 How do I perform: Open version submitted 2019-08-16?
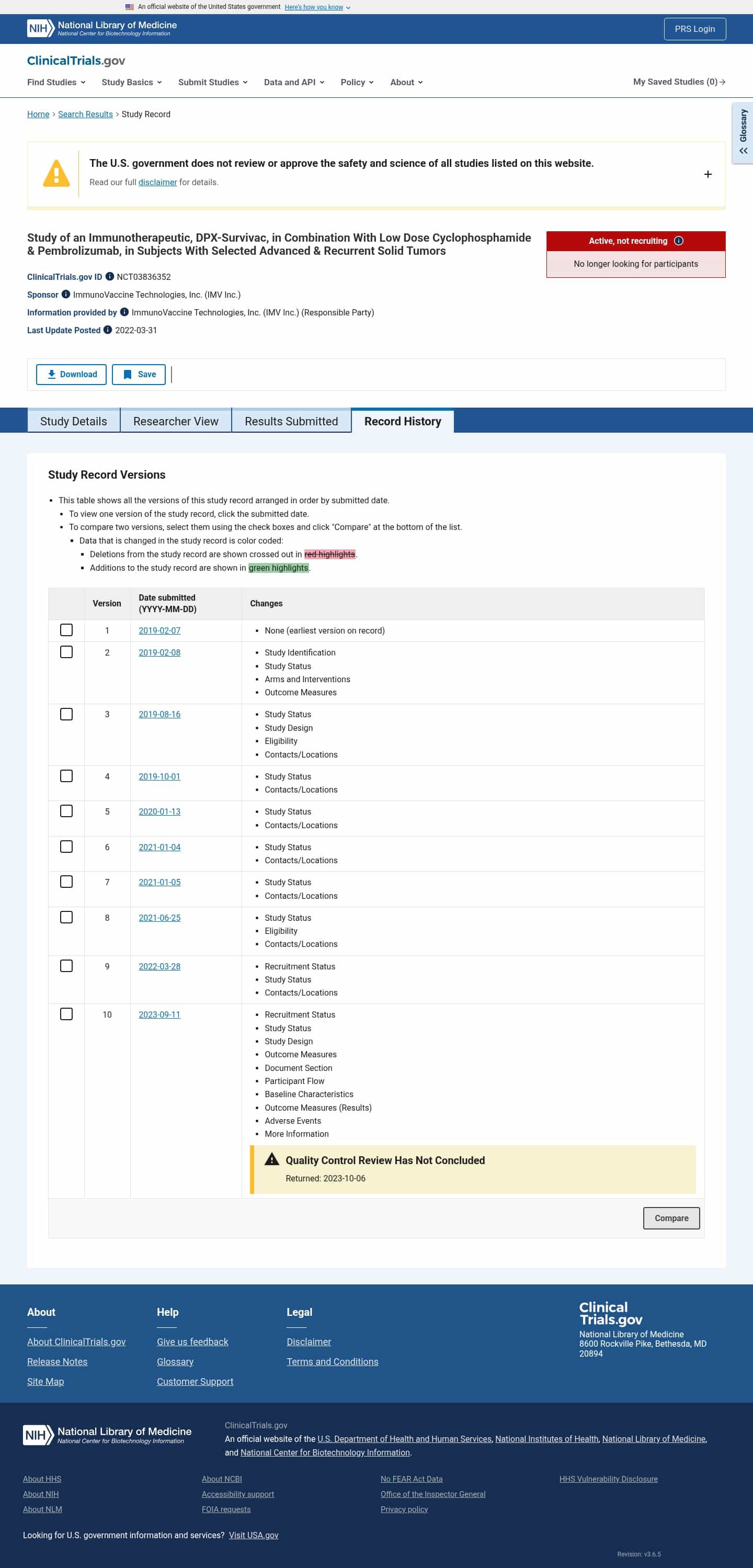click(x=159, y=714)
